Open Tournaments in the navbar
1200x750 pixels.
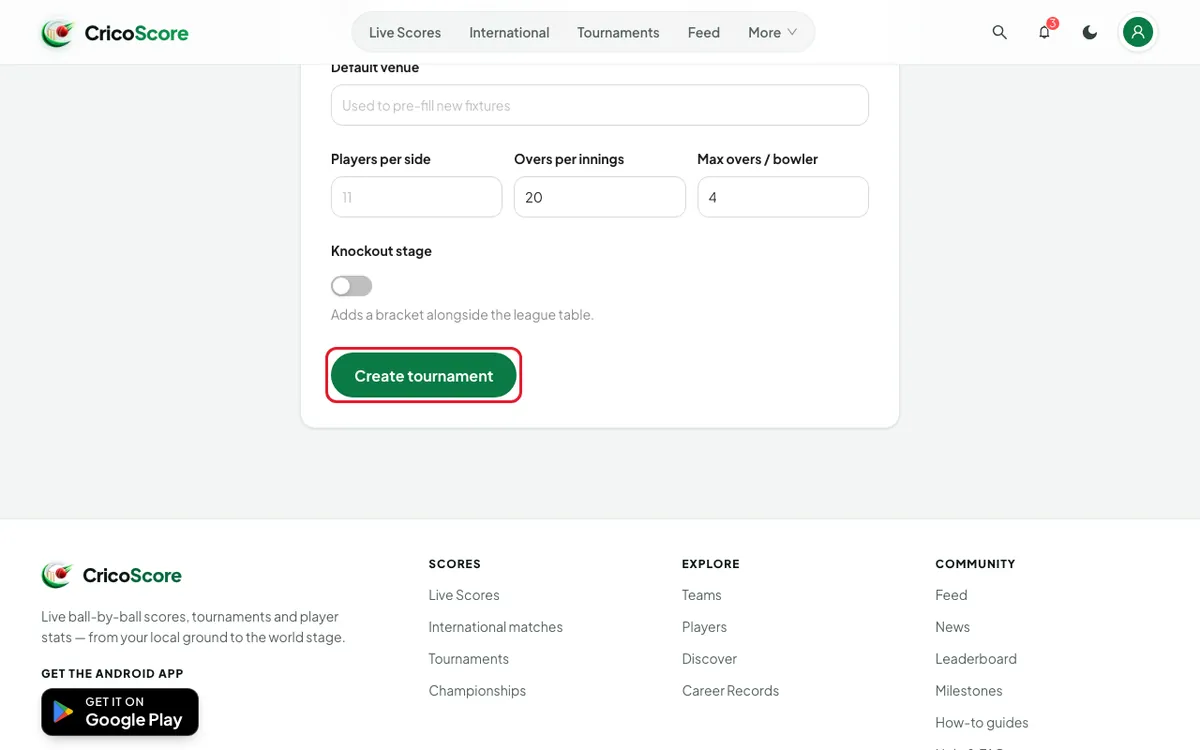pos(618,32)
